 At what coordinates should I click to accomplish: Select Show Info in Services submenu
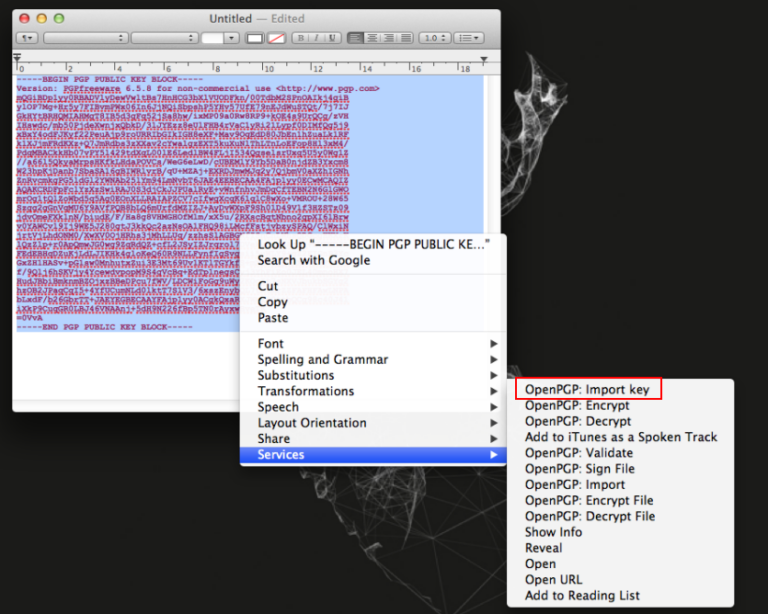tap(620, 532)
